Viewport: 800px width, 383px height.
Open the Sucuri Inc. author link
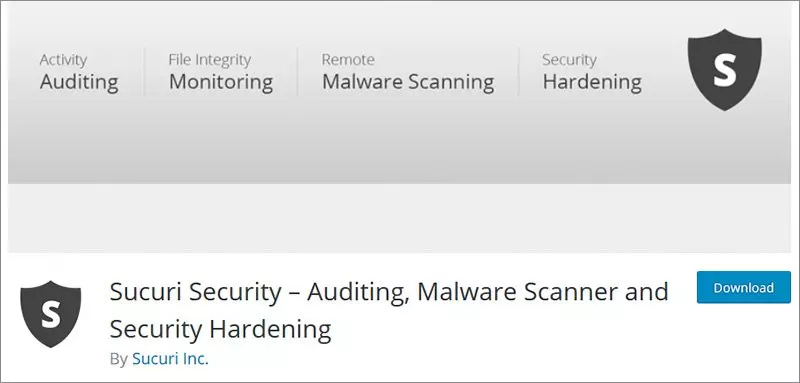[170, 359]
